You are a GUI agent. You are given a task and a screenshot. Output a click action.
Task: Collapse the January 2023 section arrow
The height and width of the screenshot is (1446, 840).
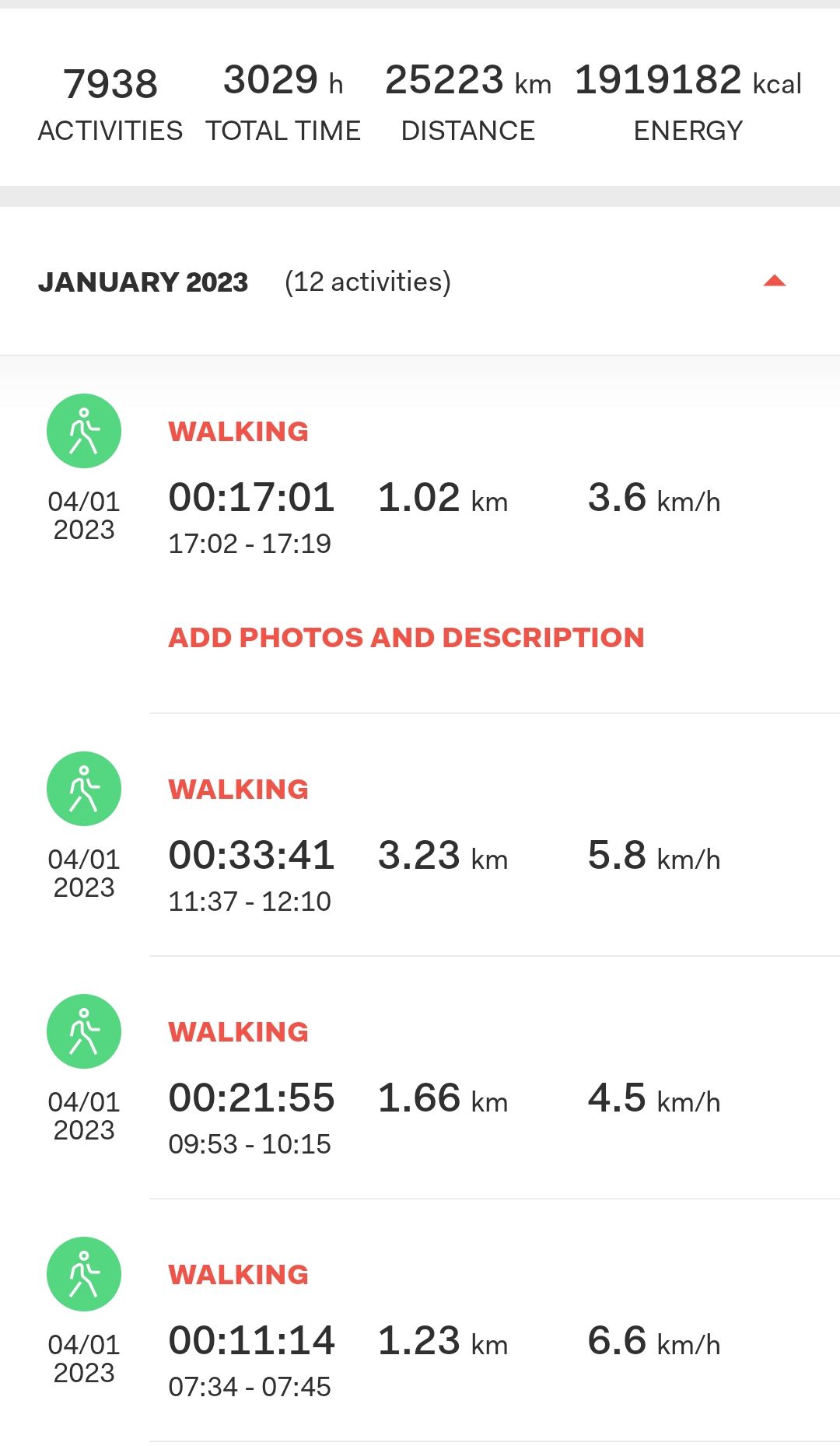pos(775,281)
